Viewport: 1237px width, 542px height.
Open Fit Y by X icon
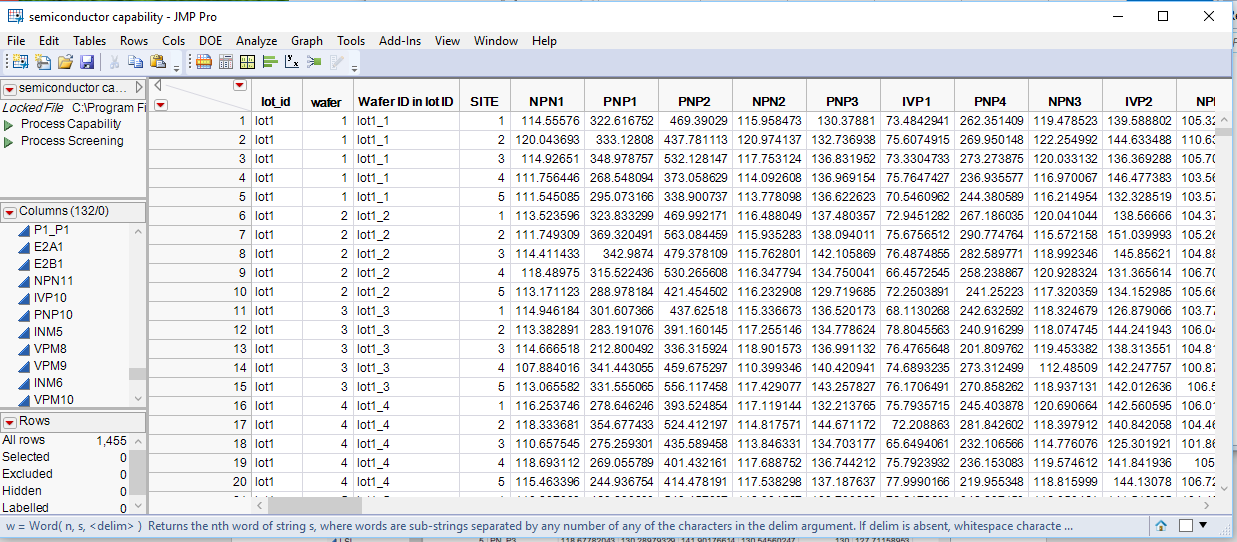pos(292,62)
